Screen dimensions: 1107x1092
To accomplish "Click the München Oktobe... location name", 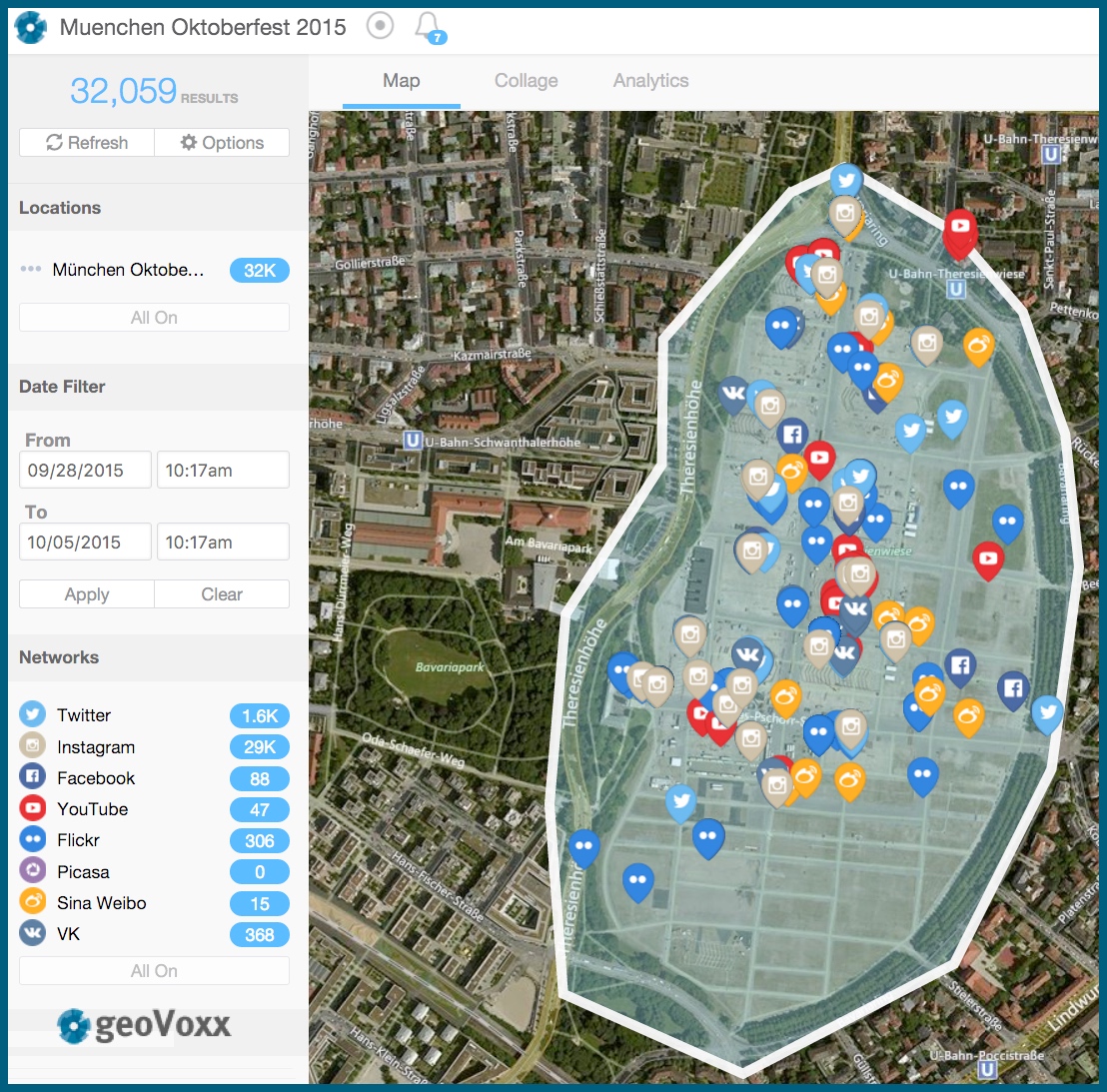I will pos(128,270).
